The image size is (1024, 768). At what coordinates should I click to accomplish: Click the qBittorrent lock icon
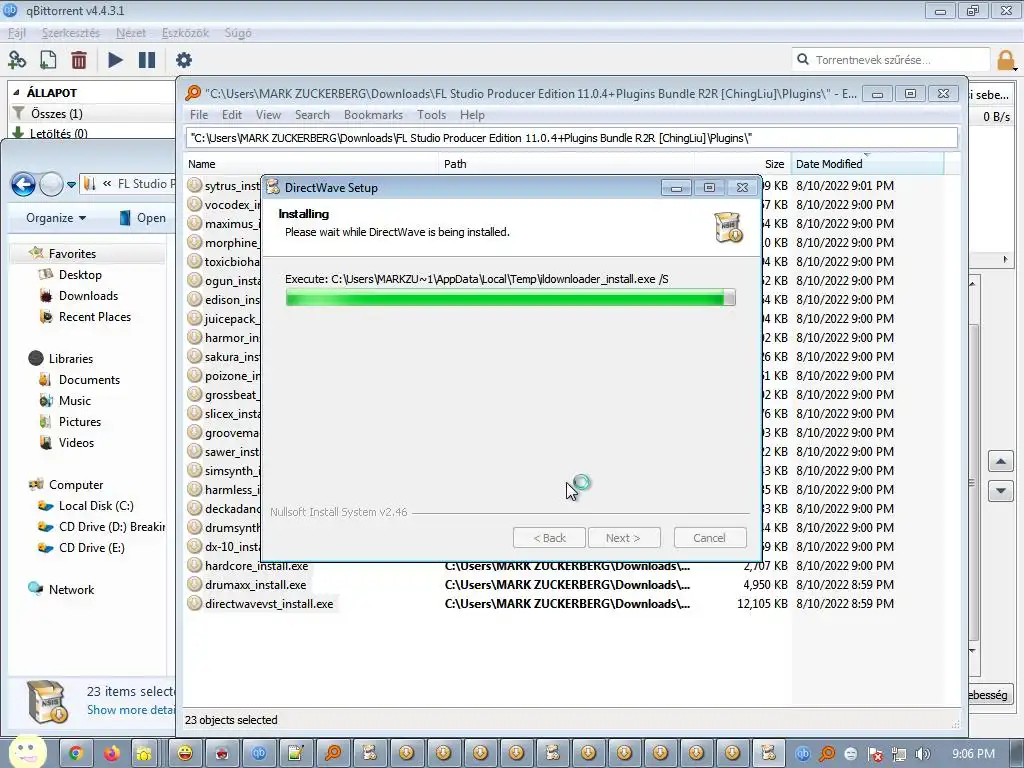click(x=1006, y=60)
